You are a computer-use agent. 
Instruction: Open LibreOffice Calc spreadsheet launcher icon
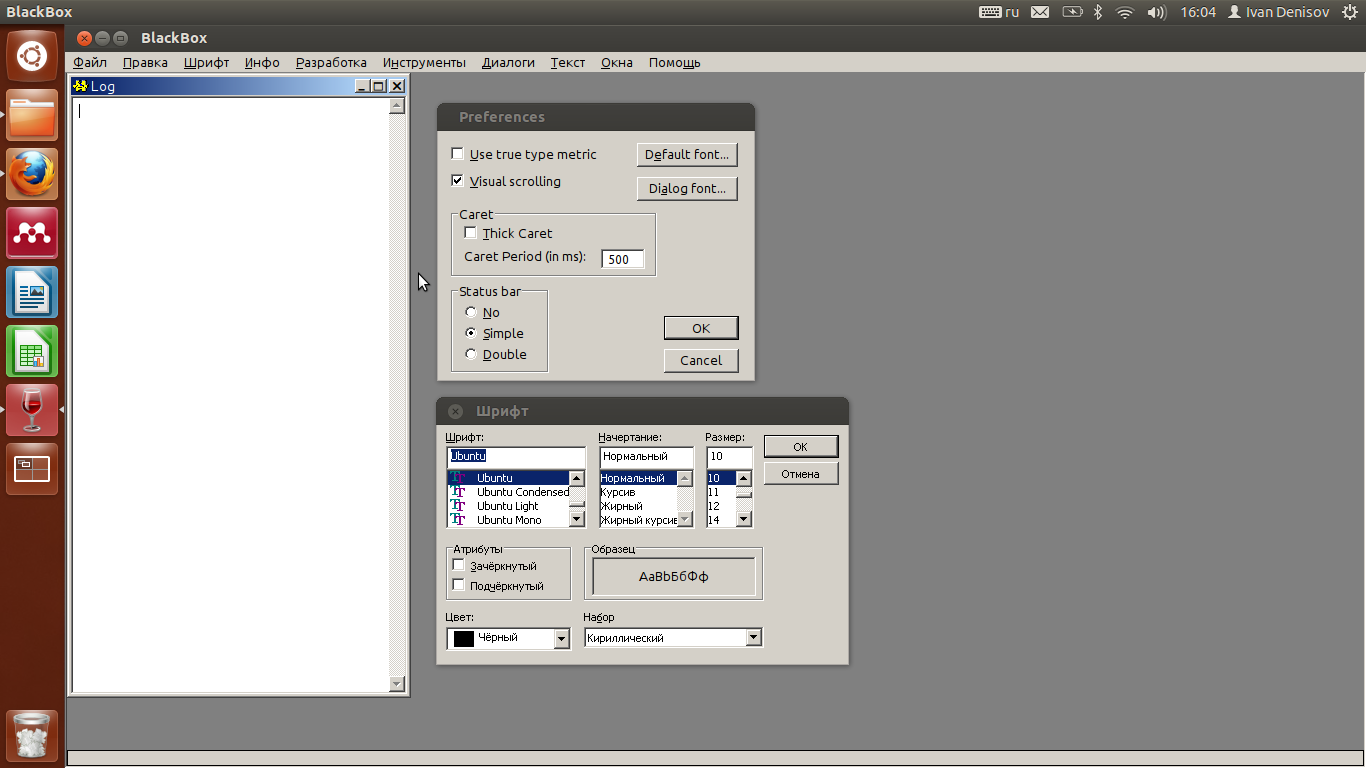point(32,351)
